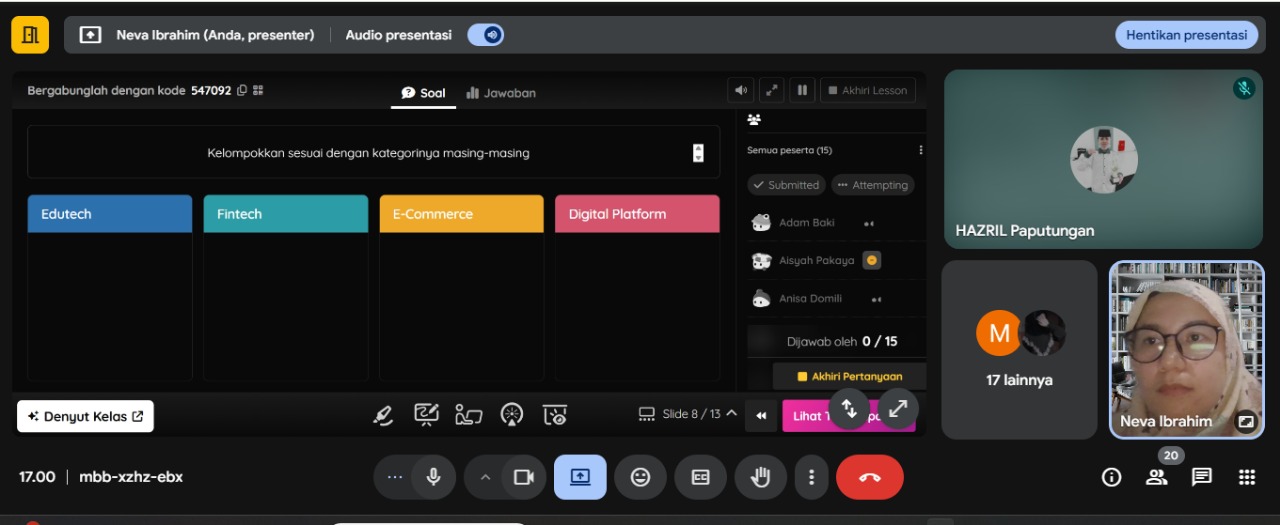Select the Soal tab
The height and width of the screenshot is (525, 1280).
(x=423, y=93)
